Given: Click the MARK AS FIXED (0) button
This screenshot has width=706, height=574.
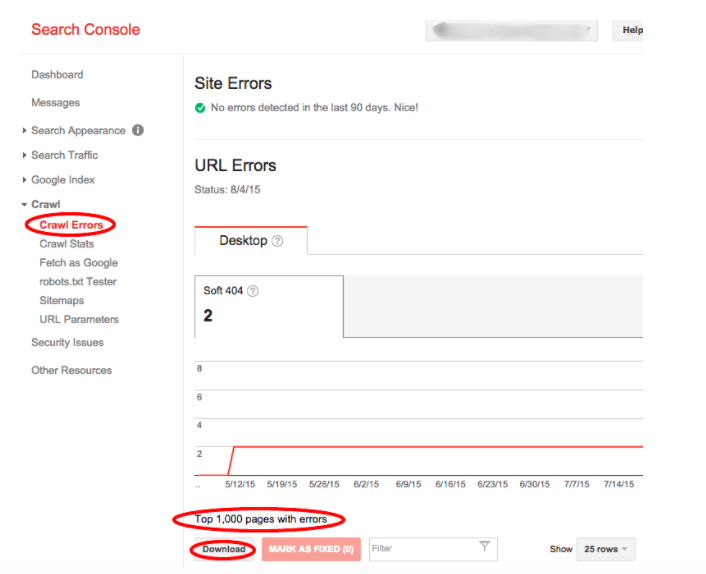Looking at the screenshot, I should [311, 549].
